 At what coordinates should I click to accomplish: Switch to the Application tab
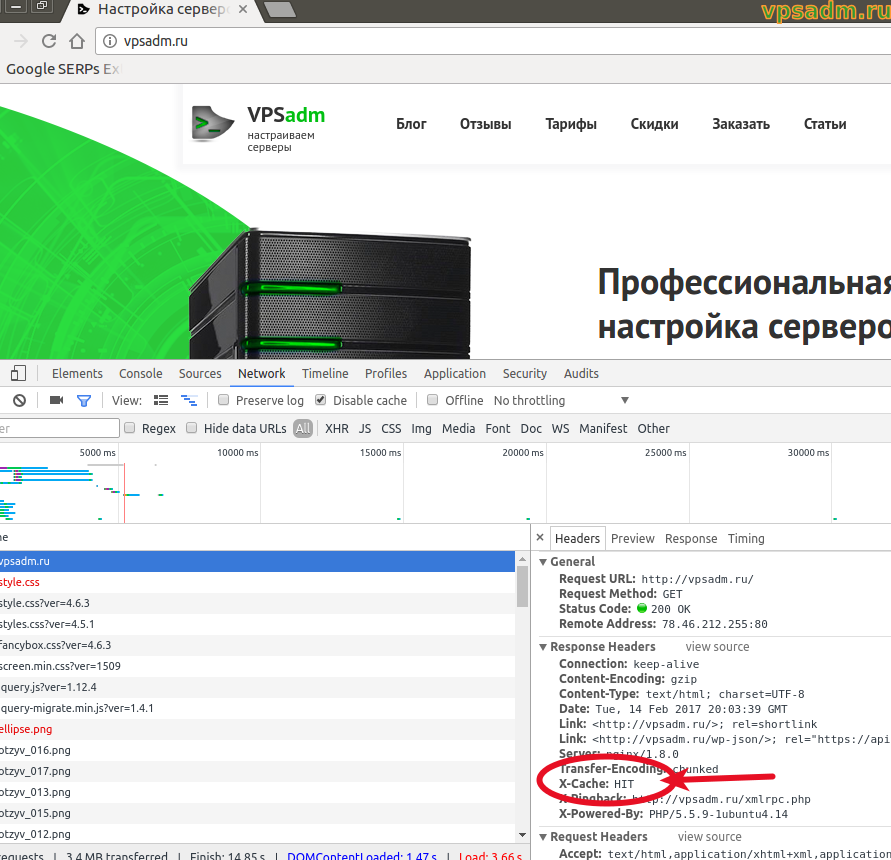[x=455, y=373]
